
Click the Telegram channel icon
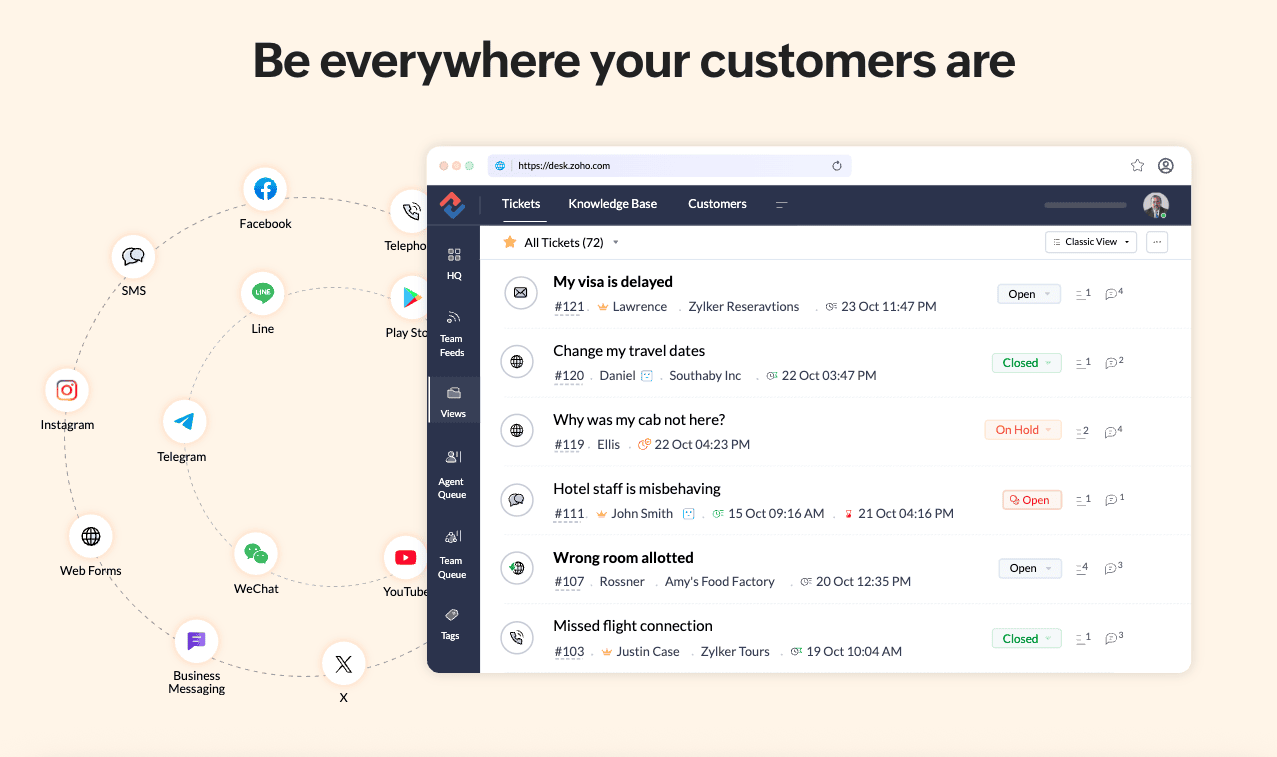point(184,422)
